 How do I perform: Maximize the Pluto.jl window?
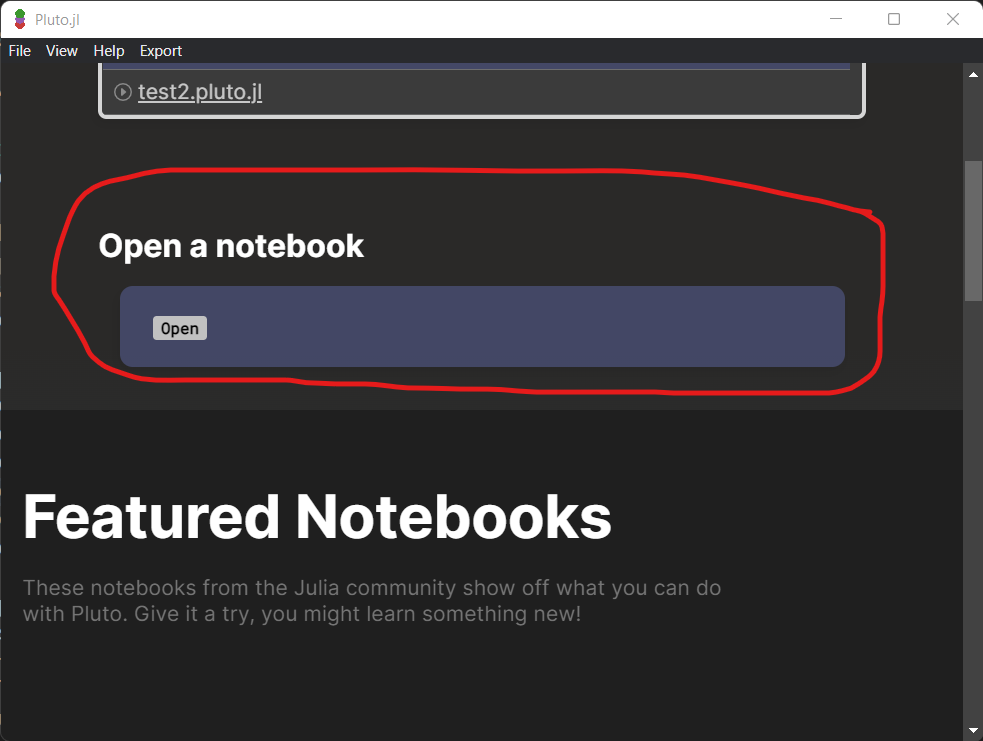[x=894, y=19]
